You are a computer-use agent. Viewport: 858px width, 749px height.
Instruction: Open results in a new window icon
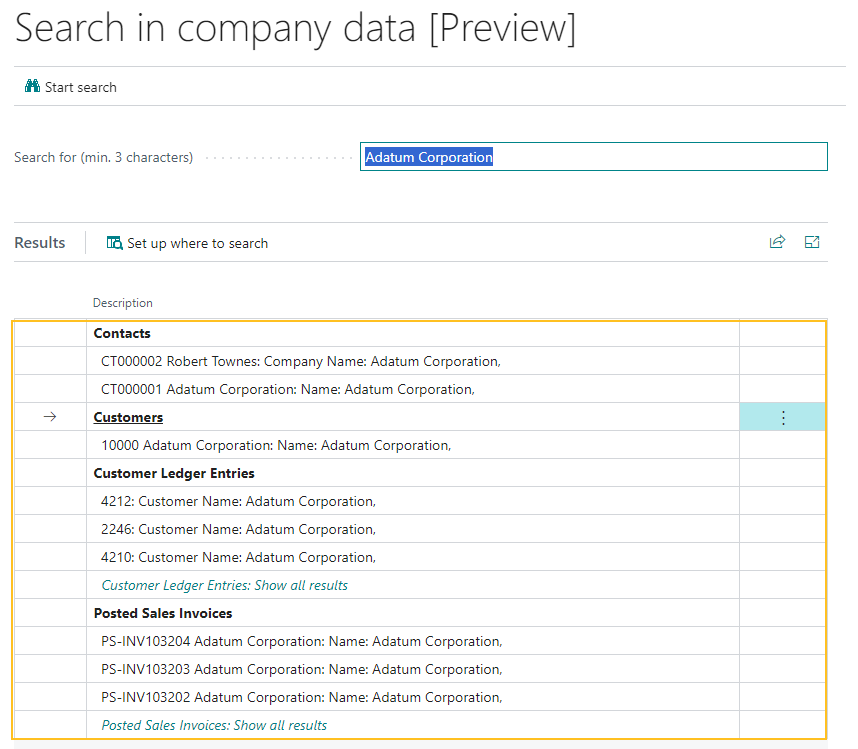tap(811, 242)
